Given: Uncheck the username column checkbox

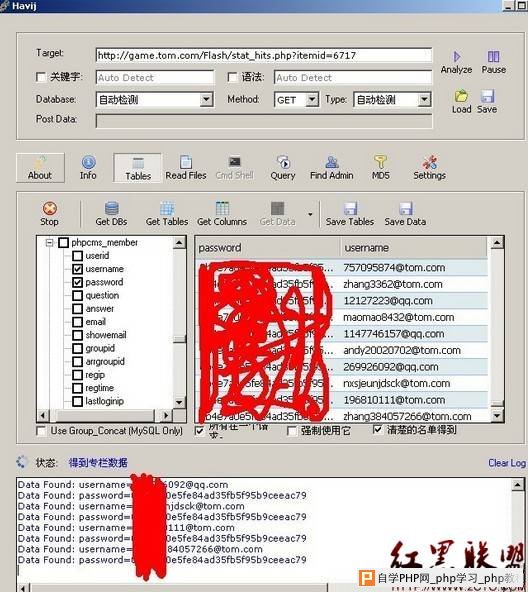Looking at the screenshot, I should pyautogui.click(x=77, y=269).
